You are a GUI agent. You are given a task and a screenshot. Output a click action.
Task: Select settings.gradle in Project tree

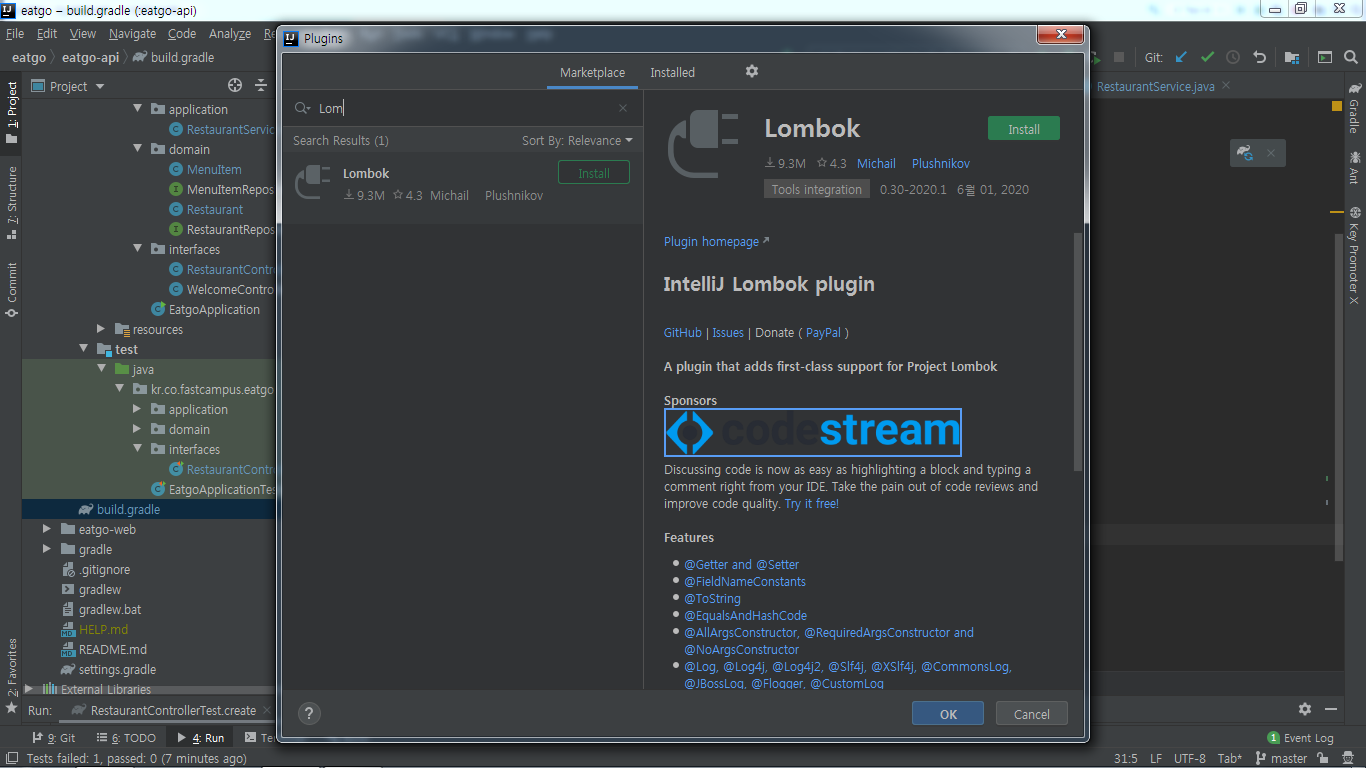(117, 669)
